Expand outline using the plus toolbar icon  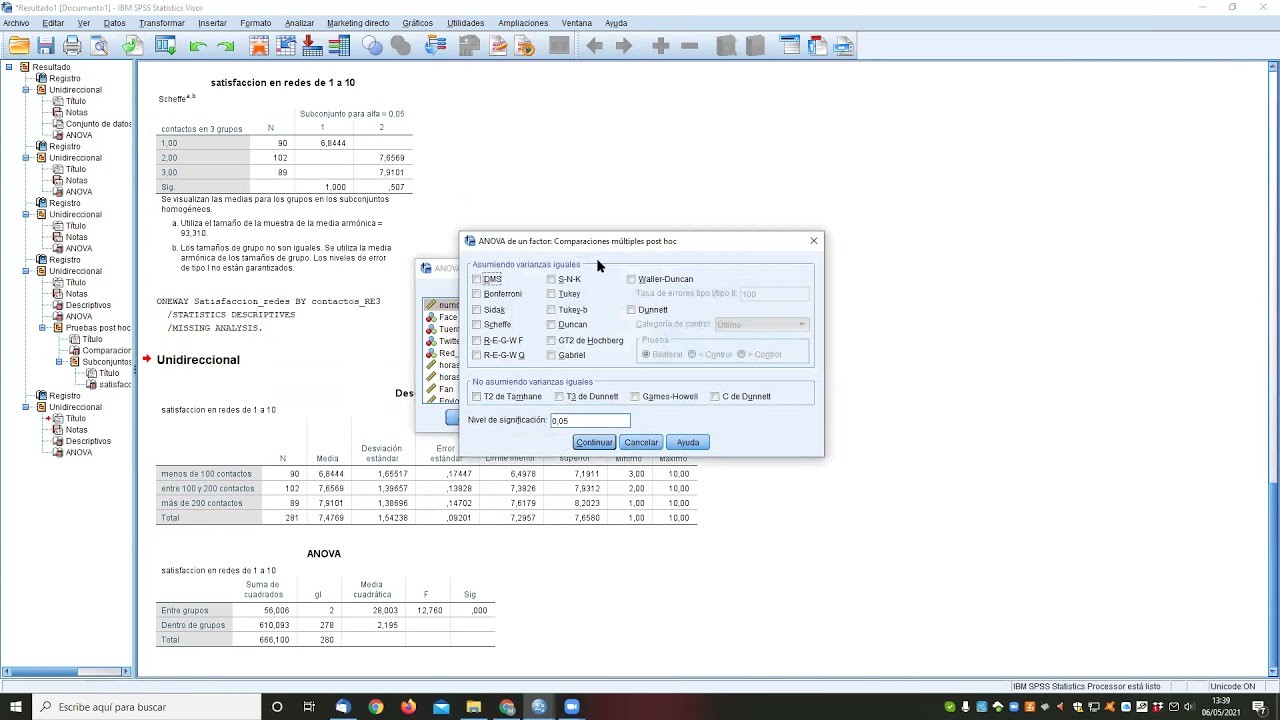coord(660,46)
